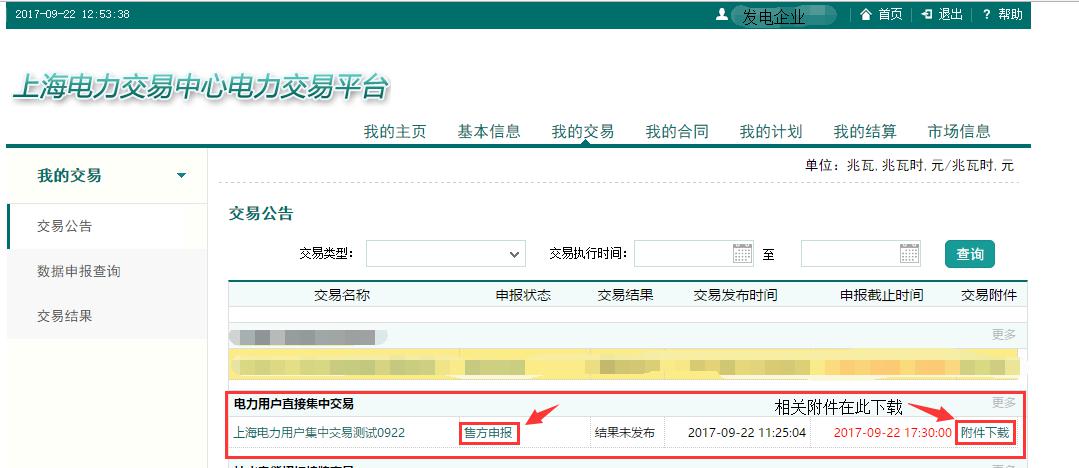This screenshot has height=468, width=1079.
Task: Click the help question mark icon
Action: 986,14
